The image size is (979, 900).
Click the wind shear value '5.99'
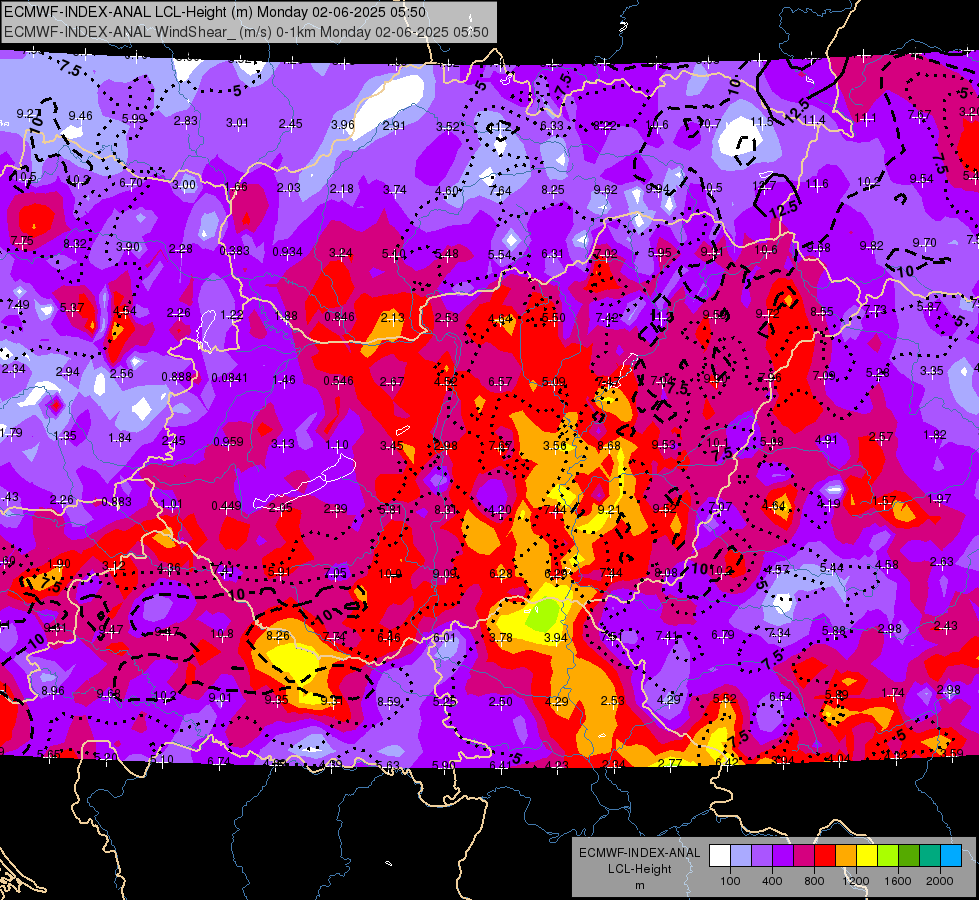click(x=134, y=118)
